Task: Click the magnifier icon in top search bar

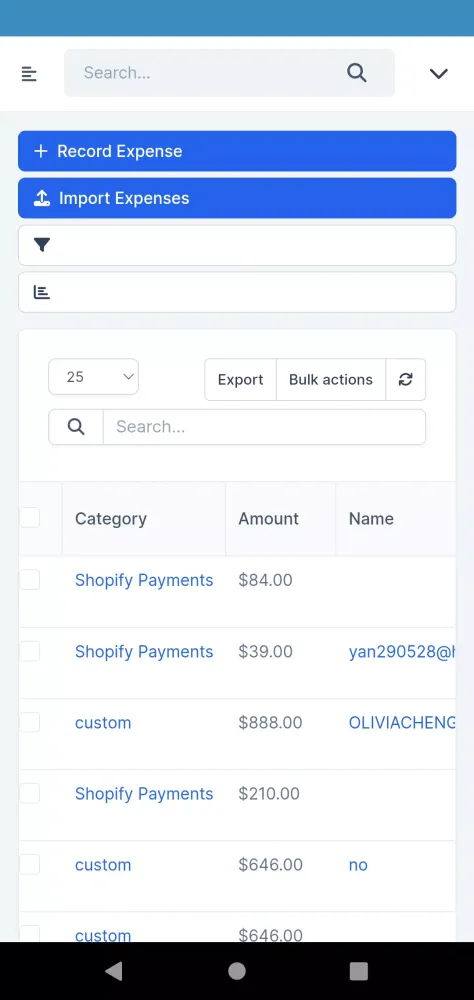Action: (x=357, y=73)
